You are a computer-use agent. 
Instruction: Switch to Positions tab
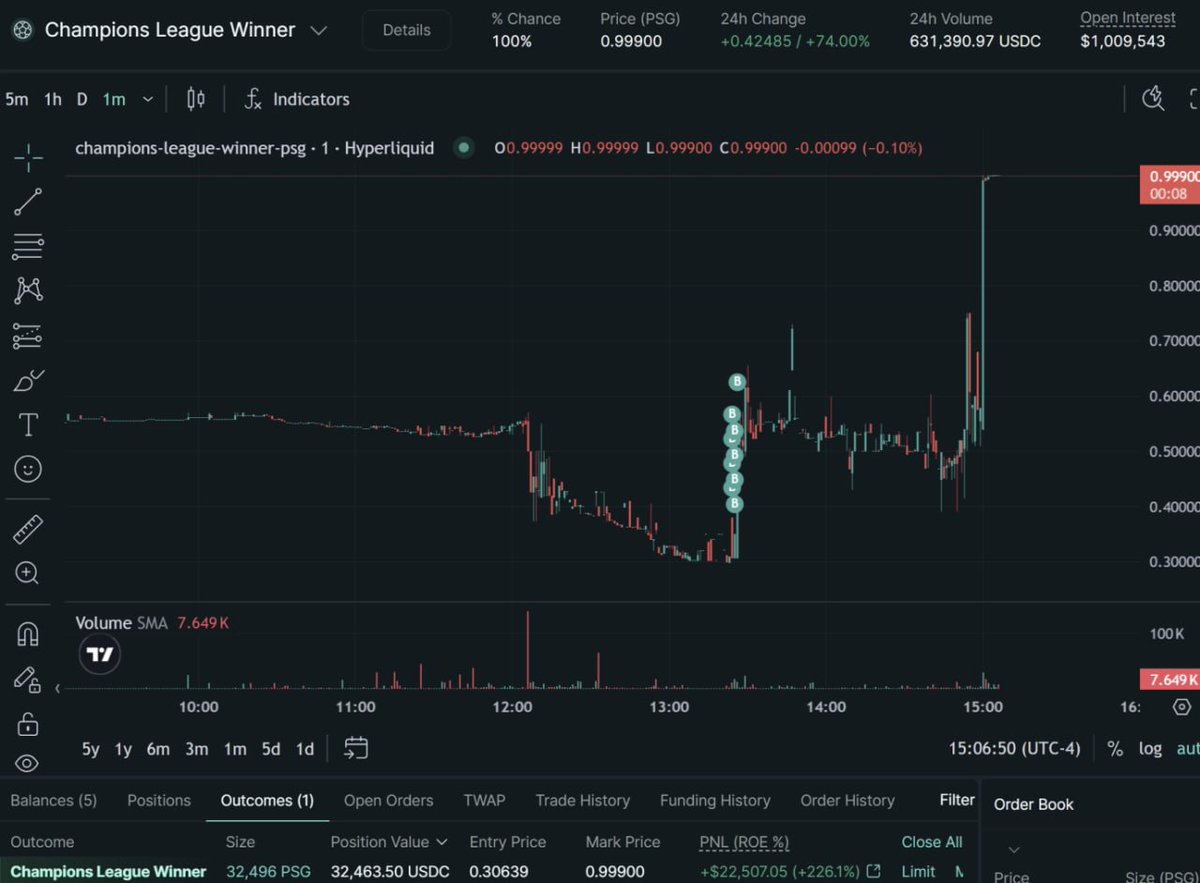coord(159,800)
